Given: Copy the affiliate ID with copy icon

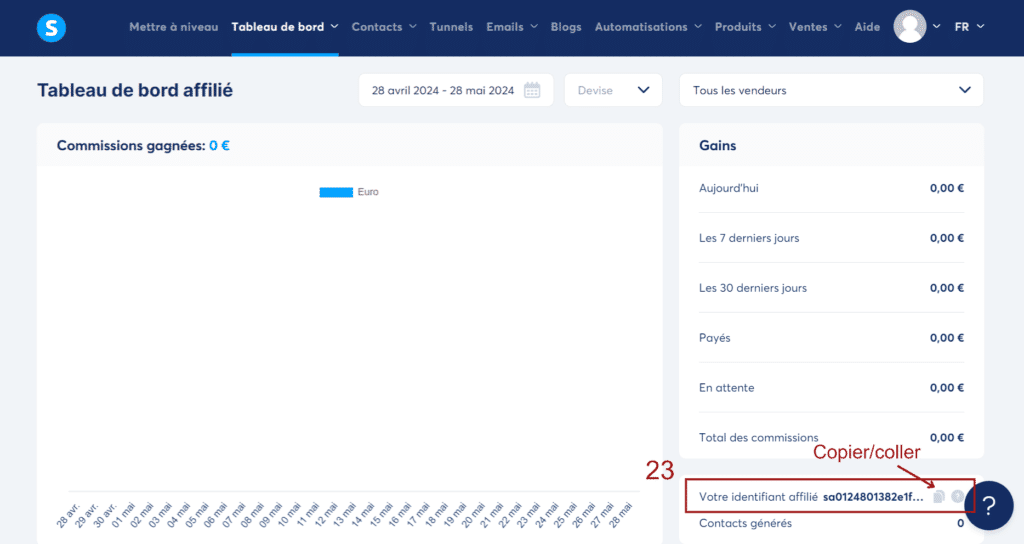Looking at the screenshot, I should (x=939, y=497).
